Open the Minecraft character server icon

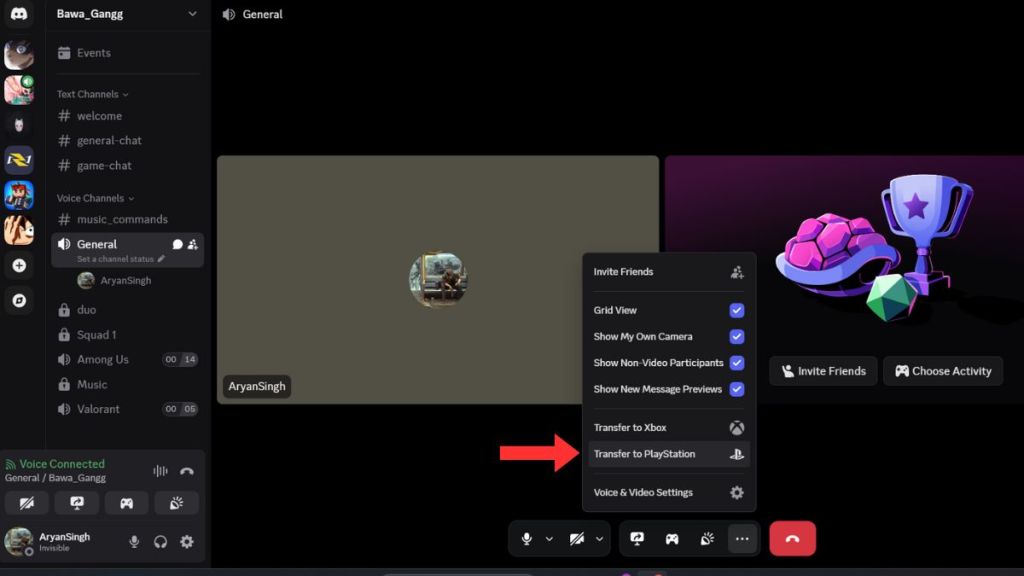point(19,195)
